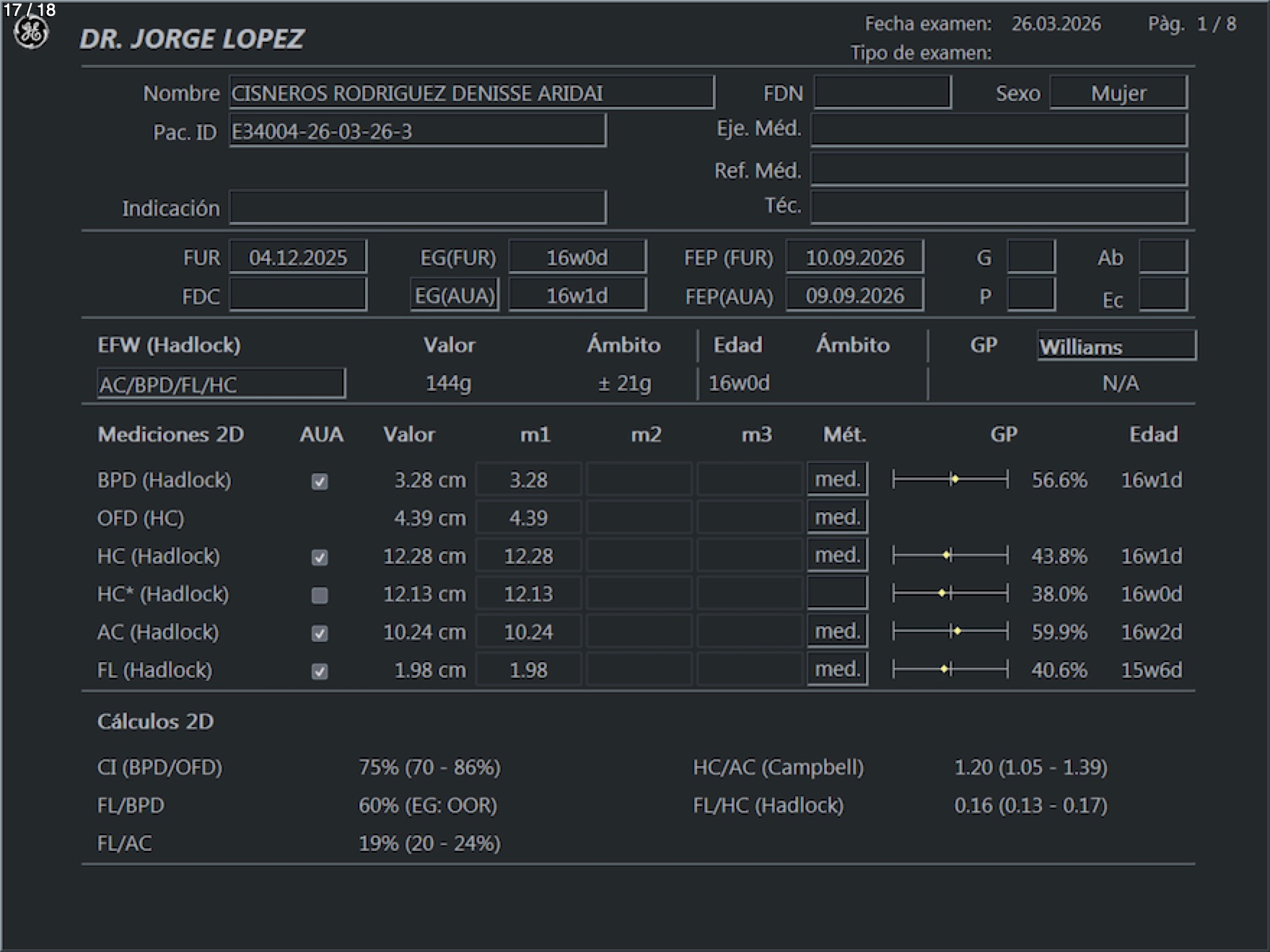Open the EFW formula AC/BPD/FL/HC dropdown
The width and height of the screenshot is (1270, 952).
click(221, 384)
